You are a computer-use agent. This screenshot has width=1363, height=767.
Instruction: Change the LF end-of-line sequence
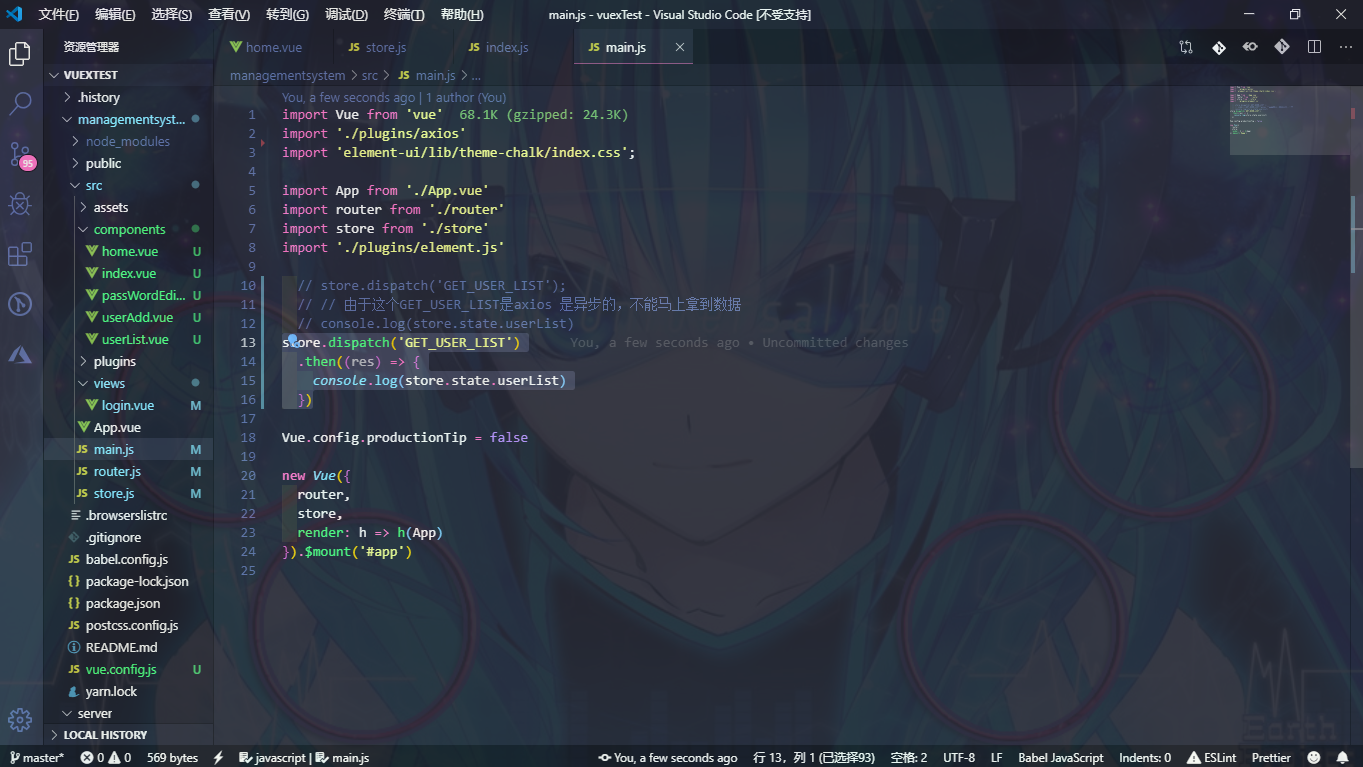tap(996, 758)
